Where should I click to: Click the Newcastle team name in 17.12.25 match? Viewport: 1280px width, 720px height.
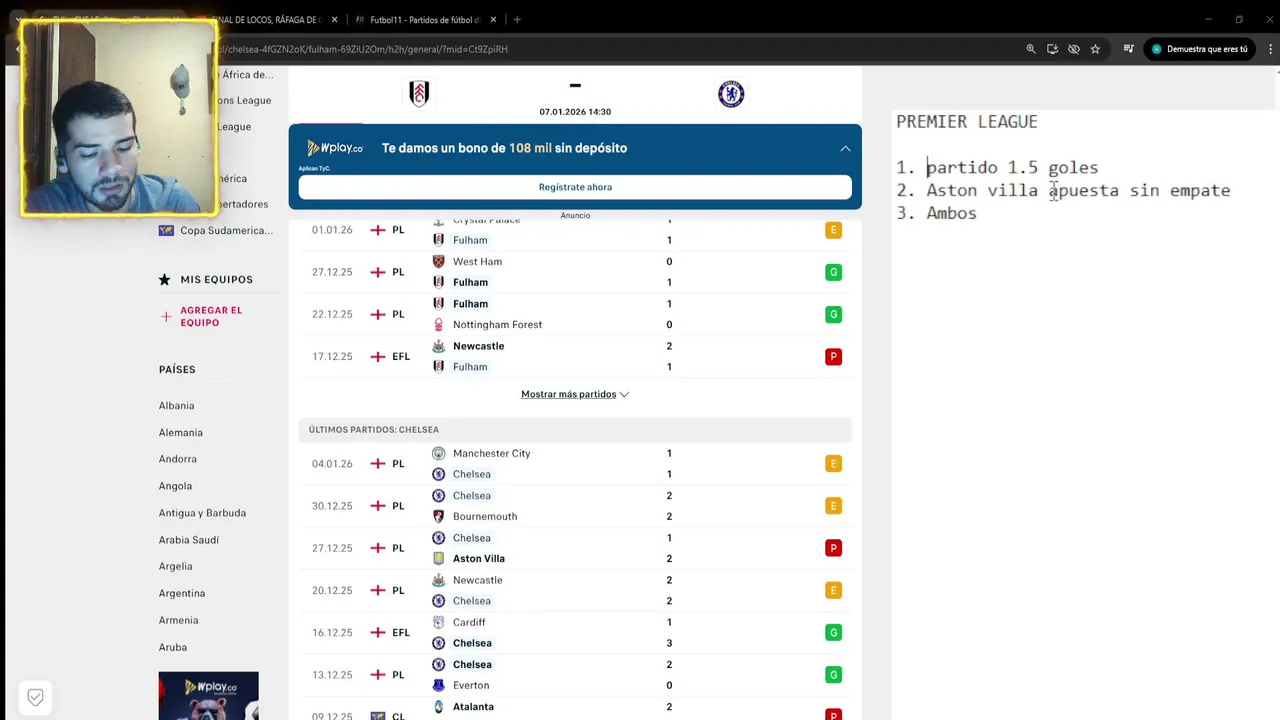[478, 346]
